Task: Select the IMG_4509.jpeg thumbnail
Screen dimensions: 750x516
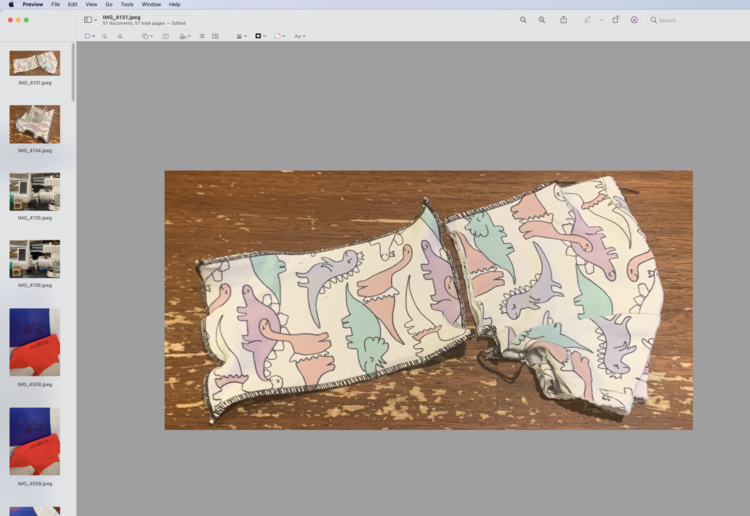Action: pyautogui.click(x=35, y=441)
